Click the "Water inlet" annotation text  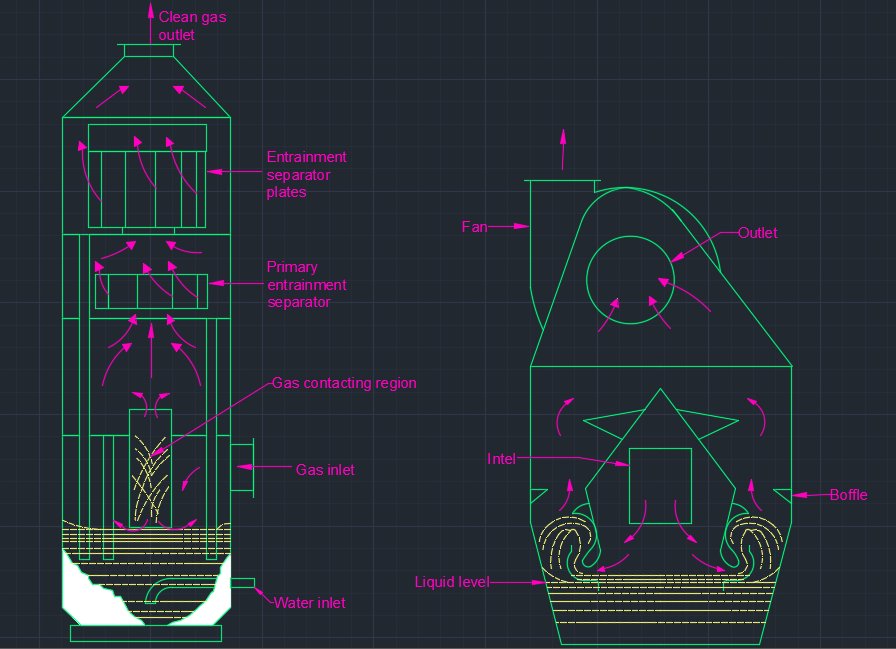tap(310, 603)
